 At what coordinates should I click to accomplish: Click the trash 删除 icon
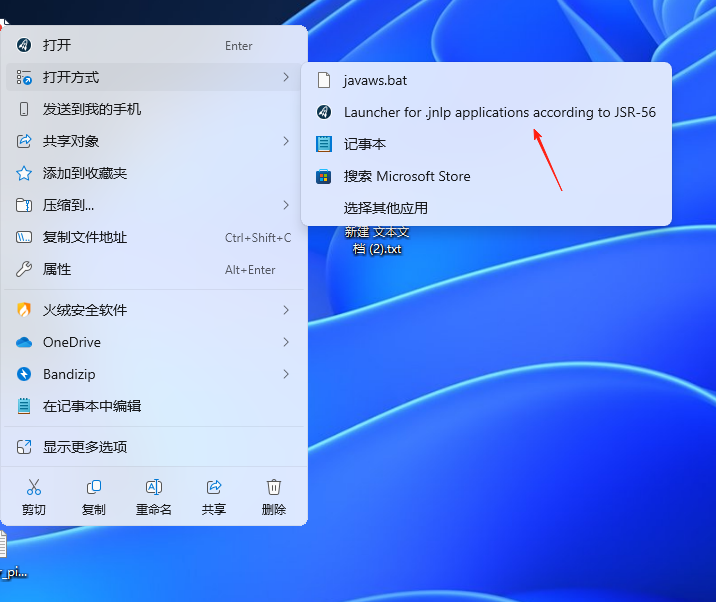click(x=274, y=487)
